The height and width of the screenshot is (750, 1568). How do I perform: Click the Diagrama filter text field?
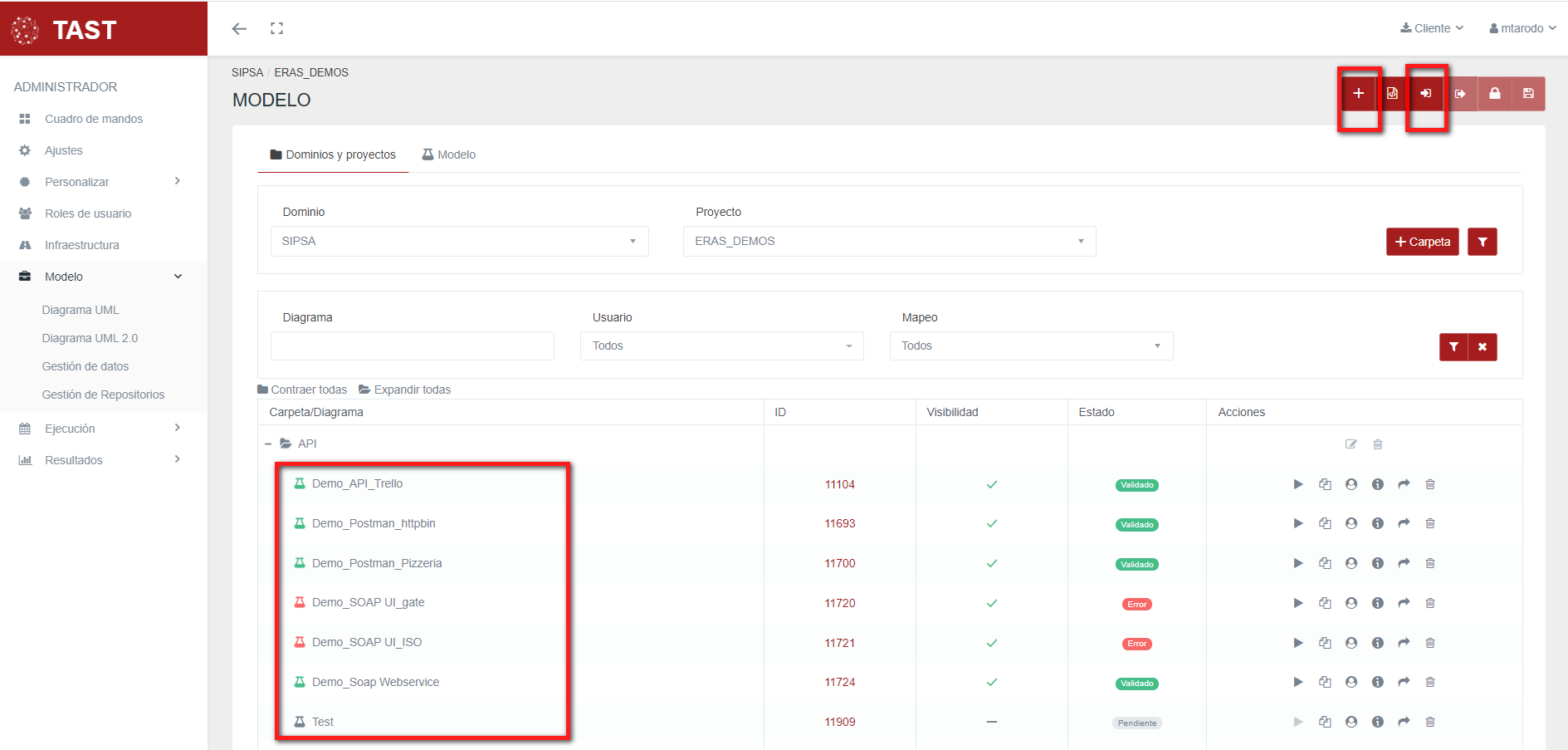(413, 346)
